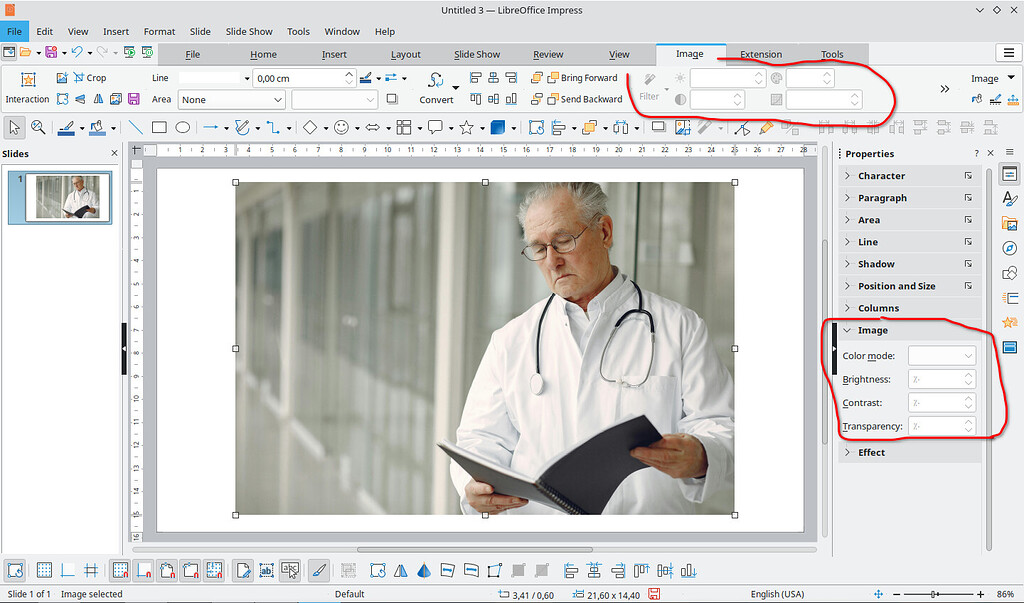Open the Slide Show menu

[248, 31]
